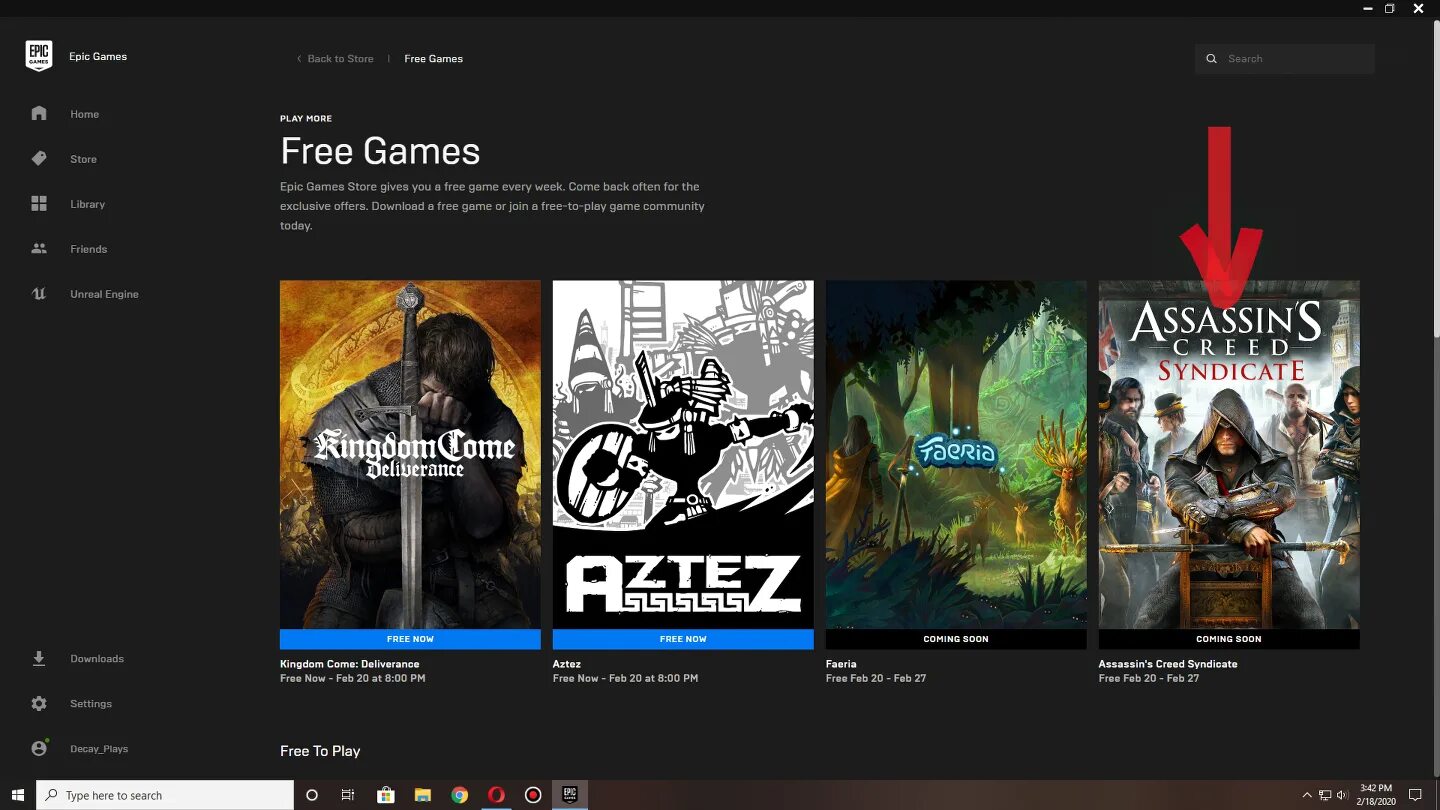This screenshot has width=1440, height=810.
Task: Open the Store tag icon in sidebar
Action: pos(39,159)
